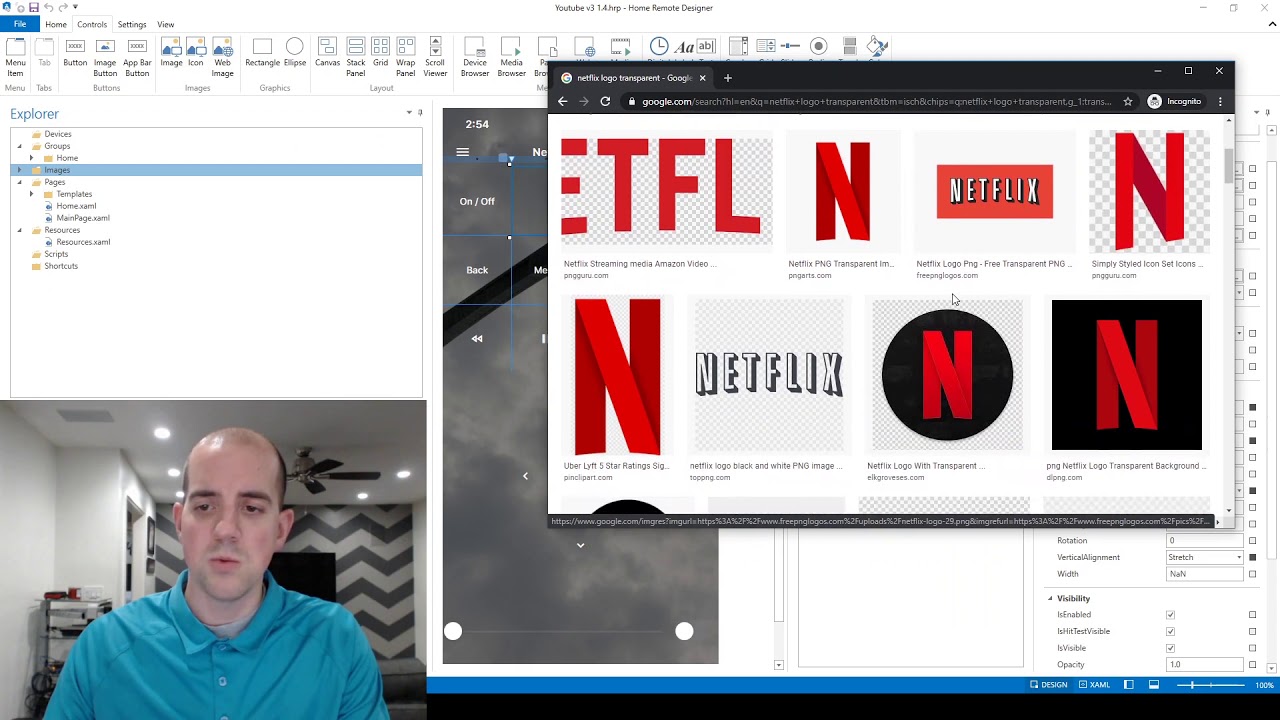Image resolution: width=1280 pixels, height=720 pixels.
Task: Click the filled marker beside VerticalAlignment
Action: point(1252,558)
